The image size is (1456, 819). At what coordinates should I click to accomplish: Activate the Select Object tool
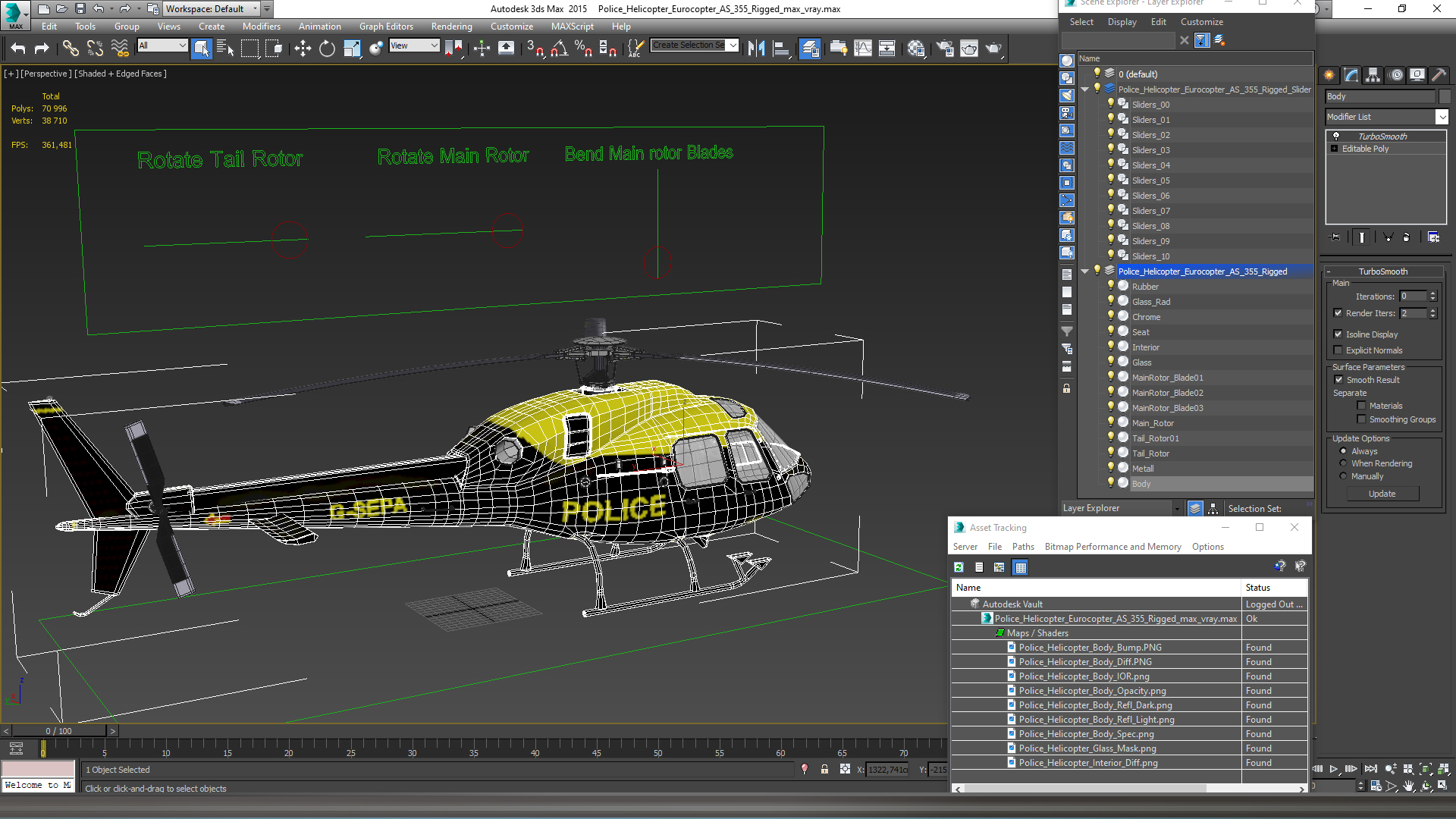tap(202, 49)
